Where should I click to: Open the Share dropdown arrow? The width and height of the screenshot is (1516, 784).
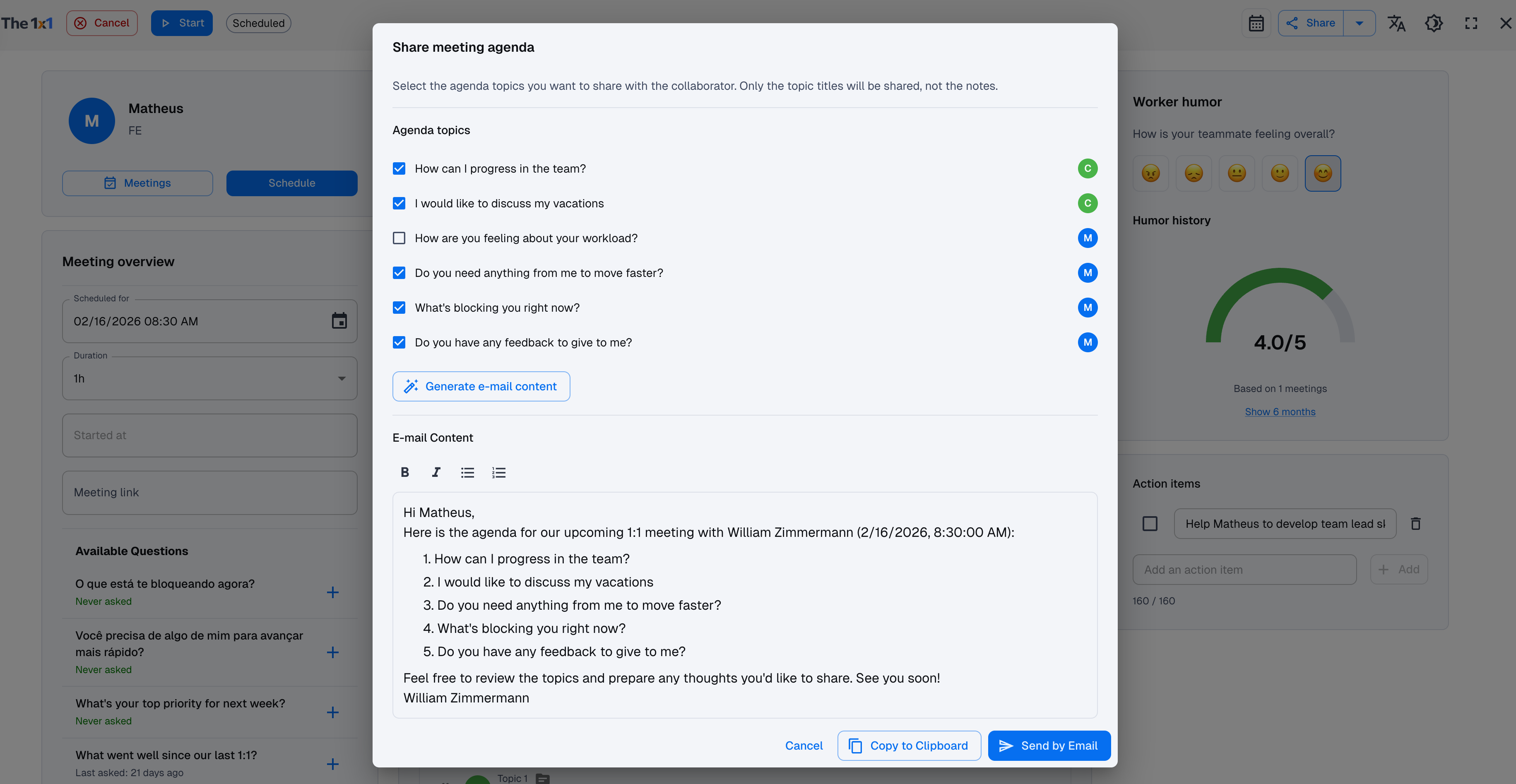click(x=1359, y=23)
